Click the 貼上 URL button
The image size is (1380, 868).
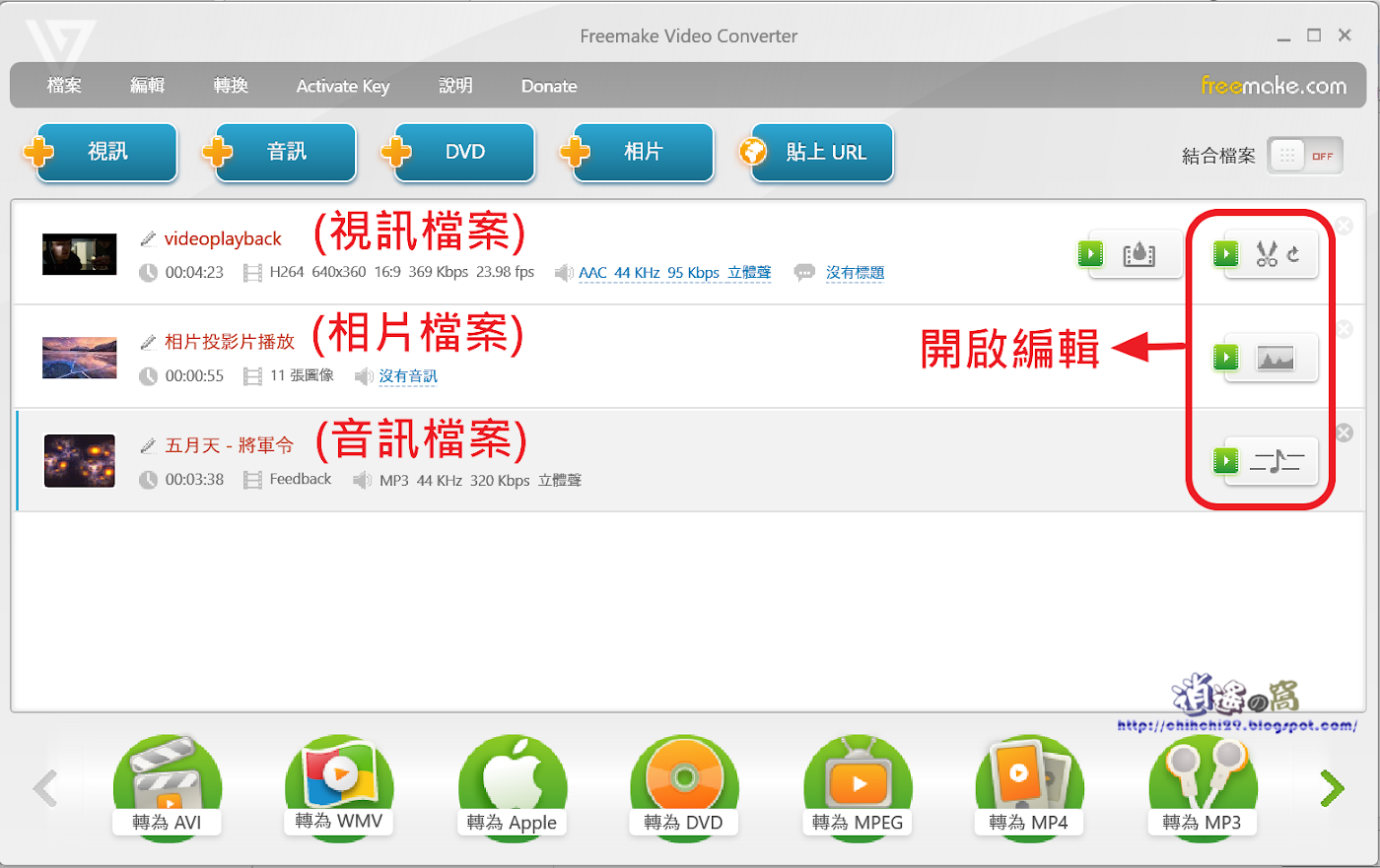[x=822, y=152]
